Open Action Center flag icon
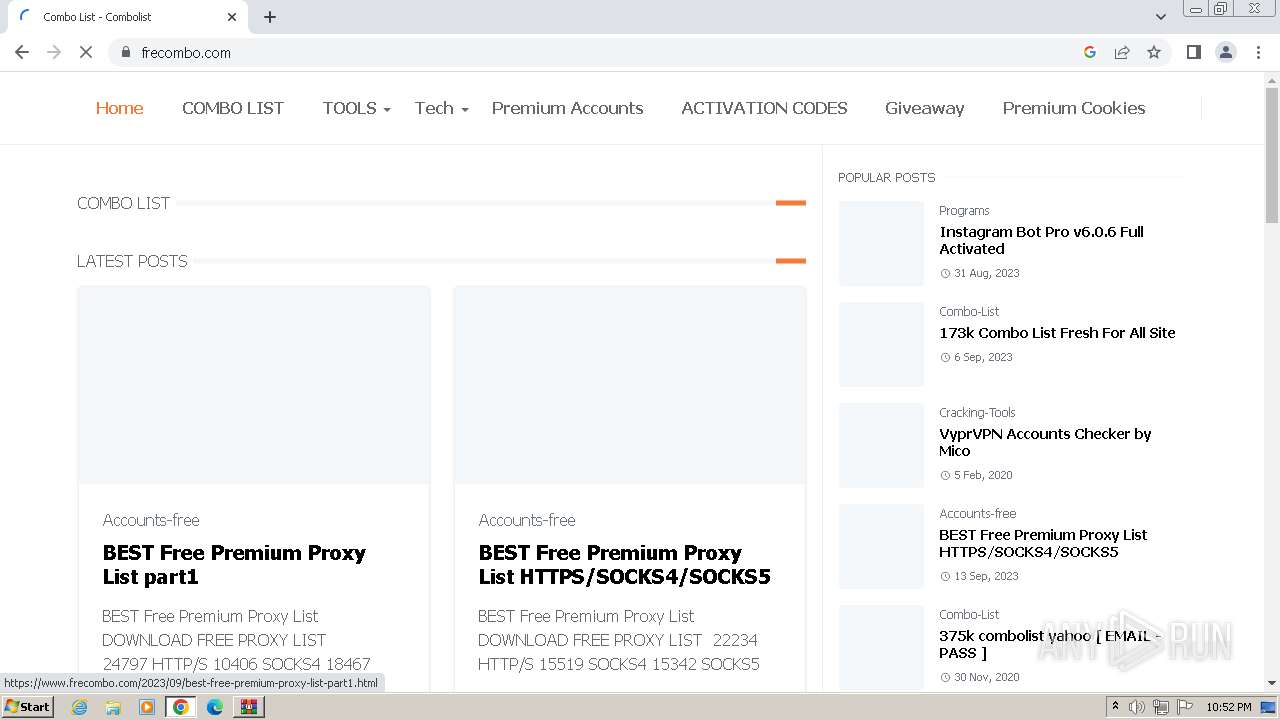The image size is (1280, 720). pos(1184,707)
